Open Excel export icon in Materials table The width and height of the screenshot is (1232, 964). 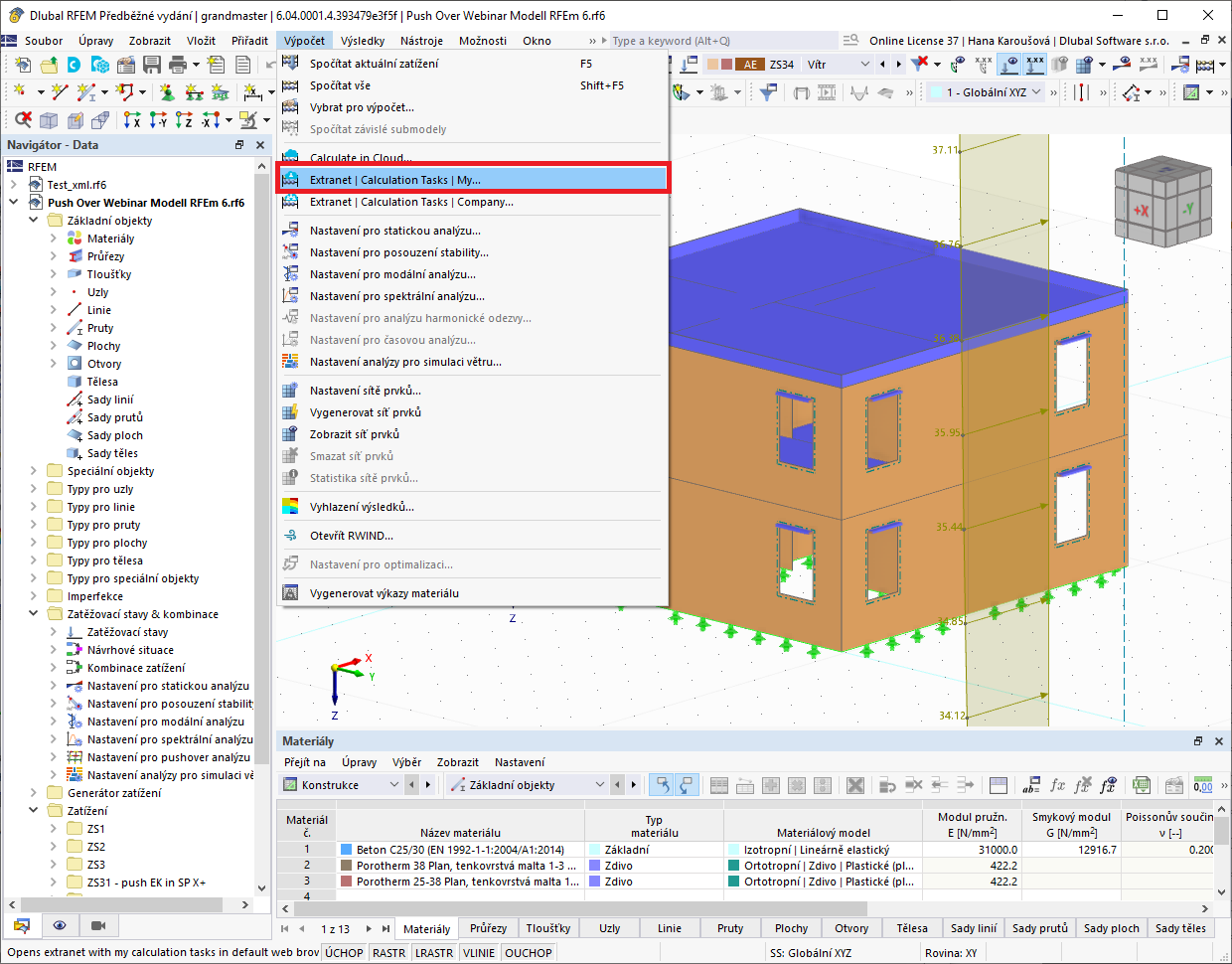(x=1142, y=785)
